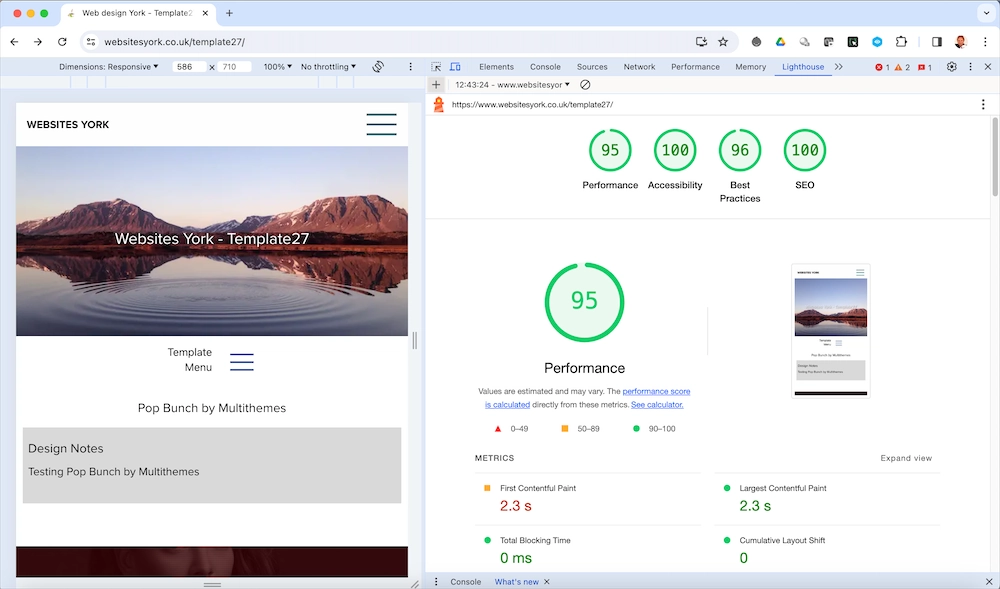Install the page as an app icon
1000x589 pixels.
coord(702,42)
